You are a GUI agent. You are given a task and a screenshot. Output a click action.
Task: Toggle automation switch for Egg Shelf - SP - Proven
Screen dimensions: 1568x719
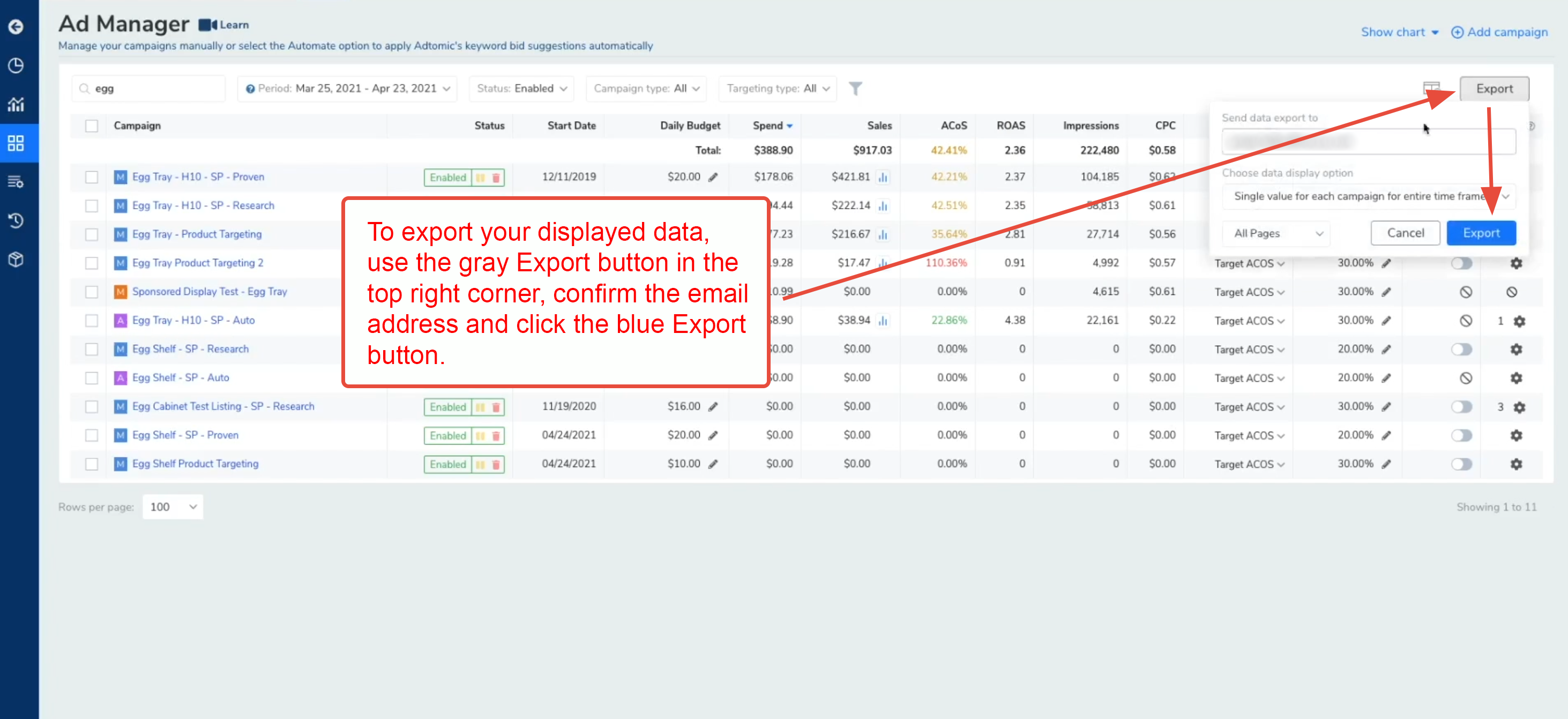(1461, 435)
